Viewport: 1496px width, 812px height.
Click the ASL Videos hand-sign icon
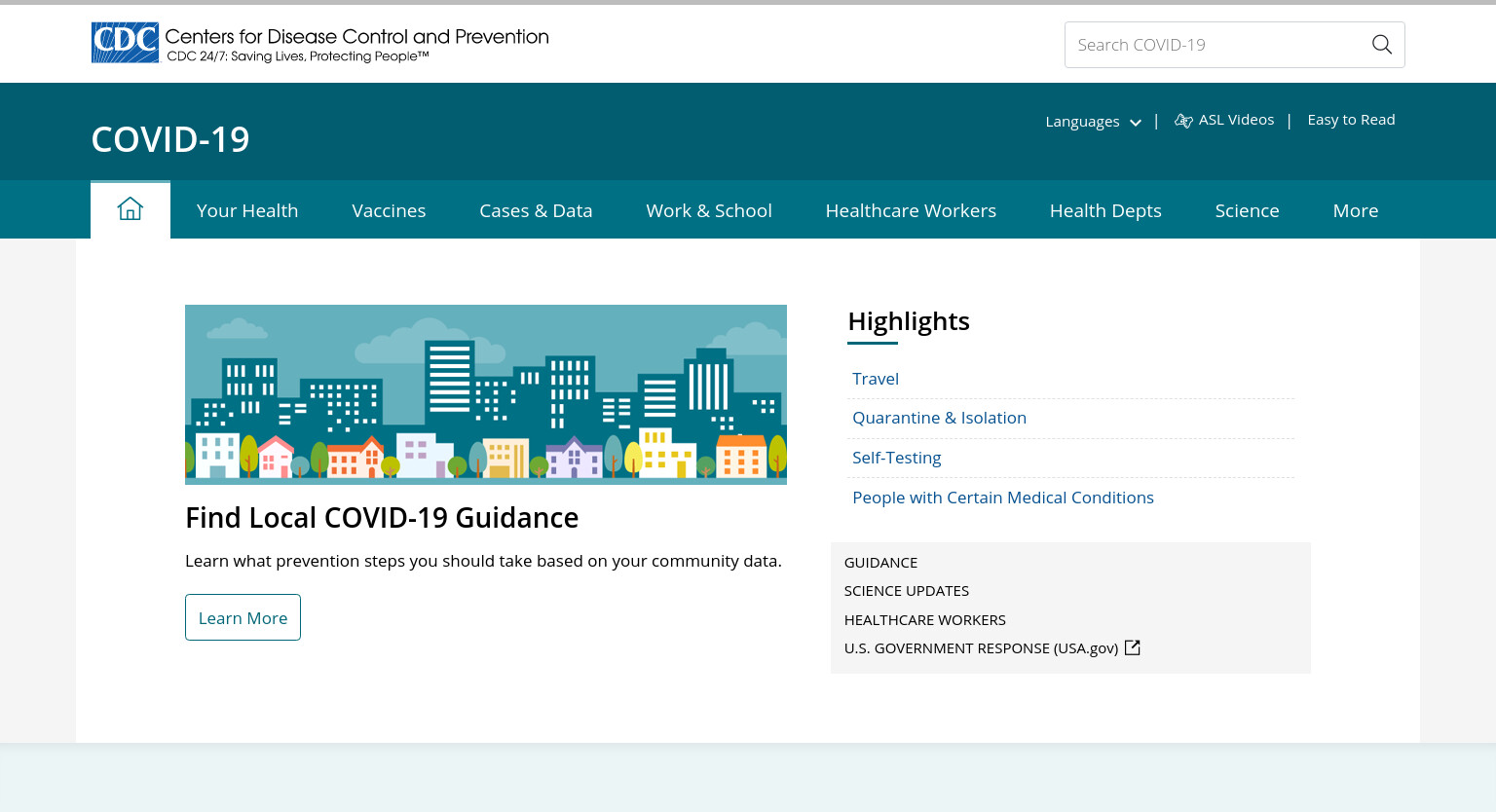[1183, 121]
